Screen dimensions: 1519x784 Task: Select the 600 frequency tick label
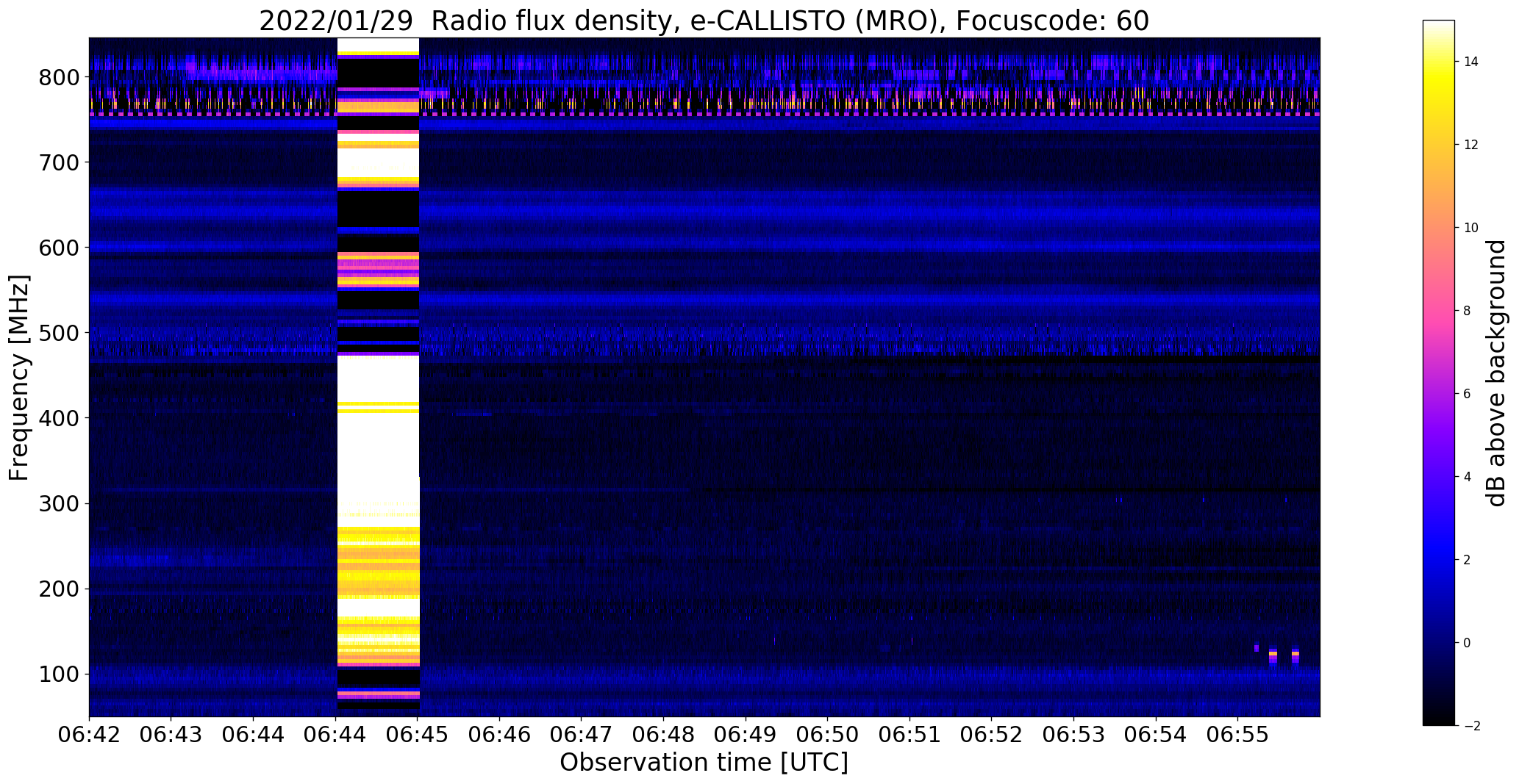coord(60,248)
